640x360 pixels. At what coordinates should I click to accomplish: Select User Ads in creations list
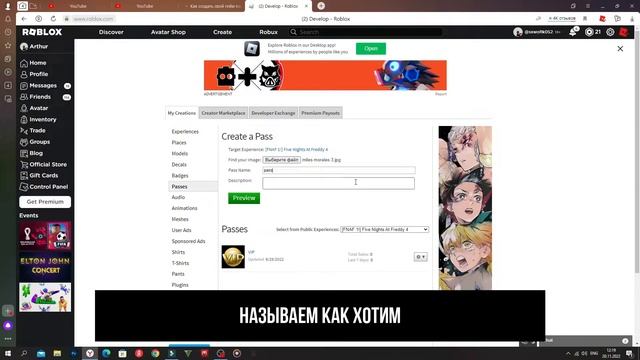pyautogui.click(x=181, y=230)
